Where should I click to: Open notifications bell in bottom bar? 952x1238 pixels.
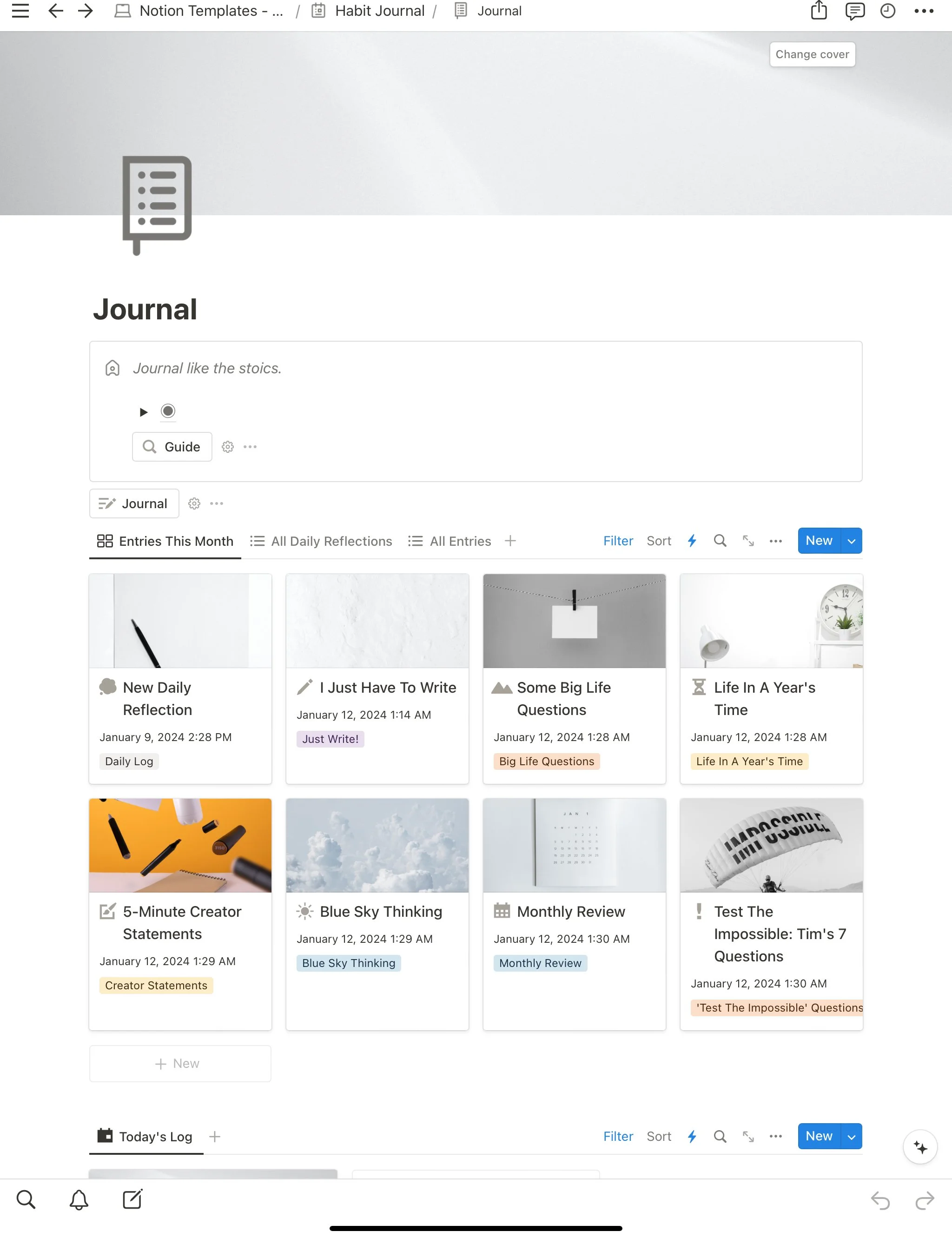point(79,1199)
